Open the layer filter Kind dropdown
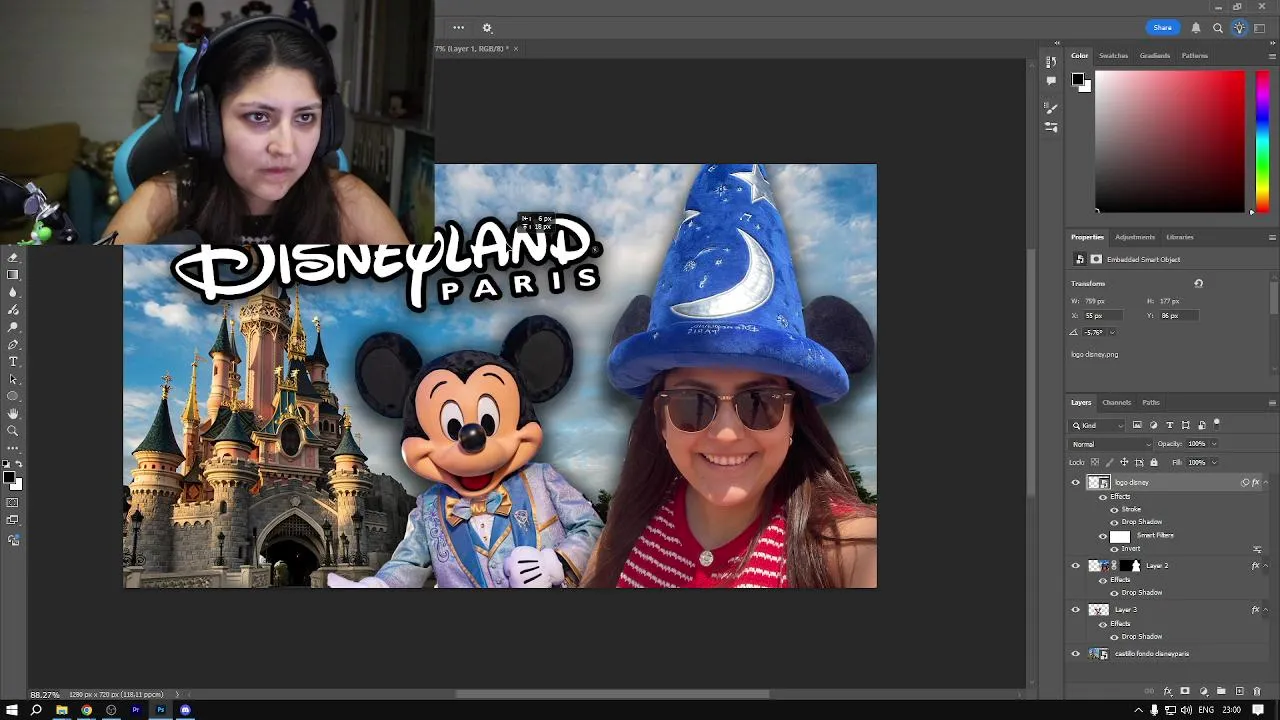1280x720 pixels. pyautogui.click(x=1097, y=425)
